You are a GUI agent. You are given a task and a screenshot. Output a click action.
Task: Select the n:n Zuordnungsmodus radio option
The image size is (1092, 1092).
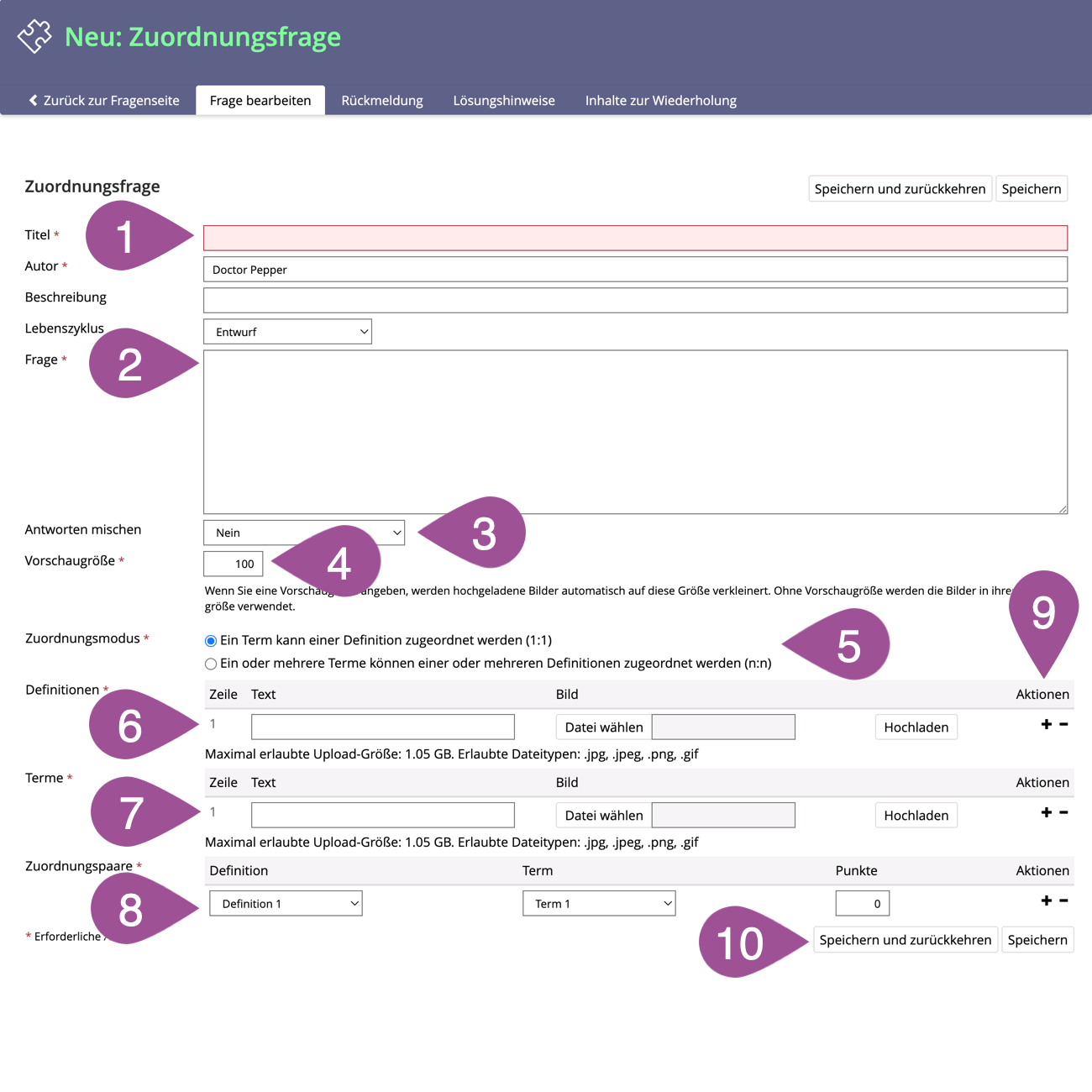211,664
